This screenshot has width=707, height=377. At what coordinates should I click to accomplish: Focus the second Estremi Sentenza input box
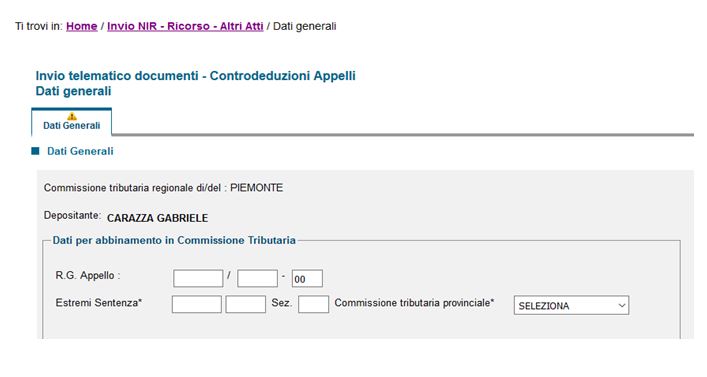click(x=246, y=304)
